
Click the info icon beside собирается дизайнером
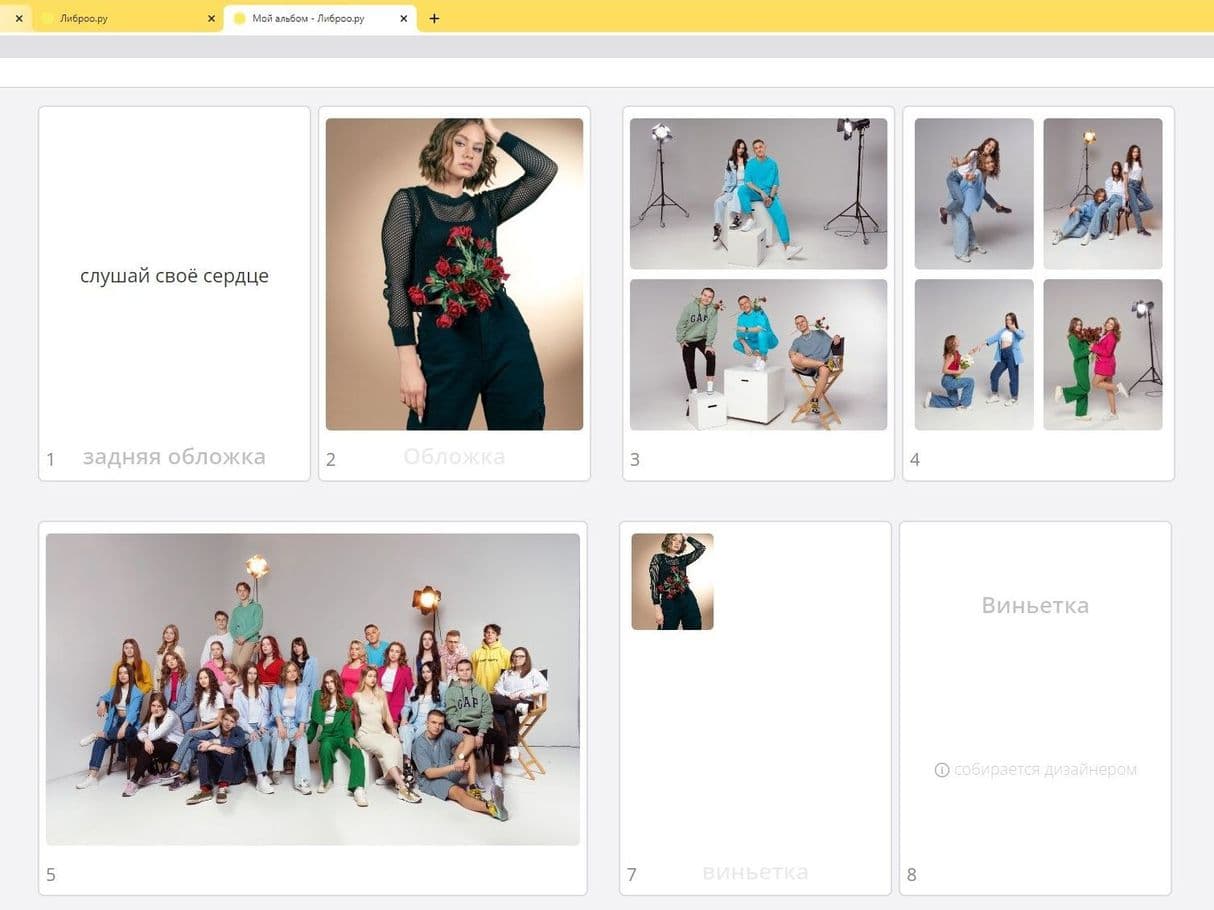941,770
